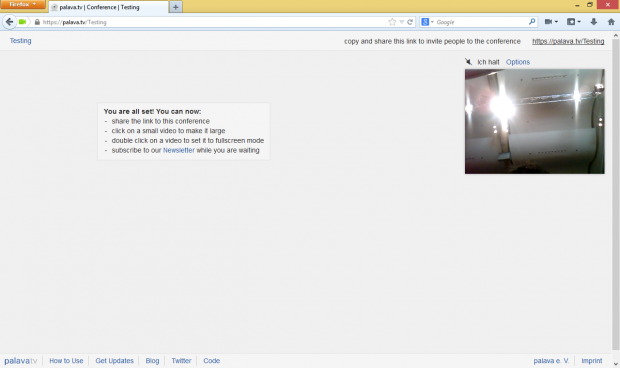
Task: Click the https://palava.tv/Testing invite link
Action: (x=568, y=41)
